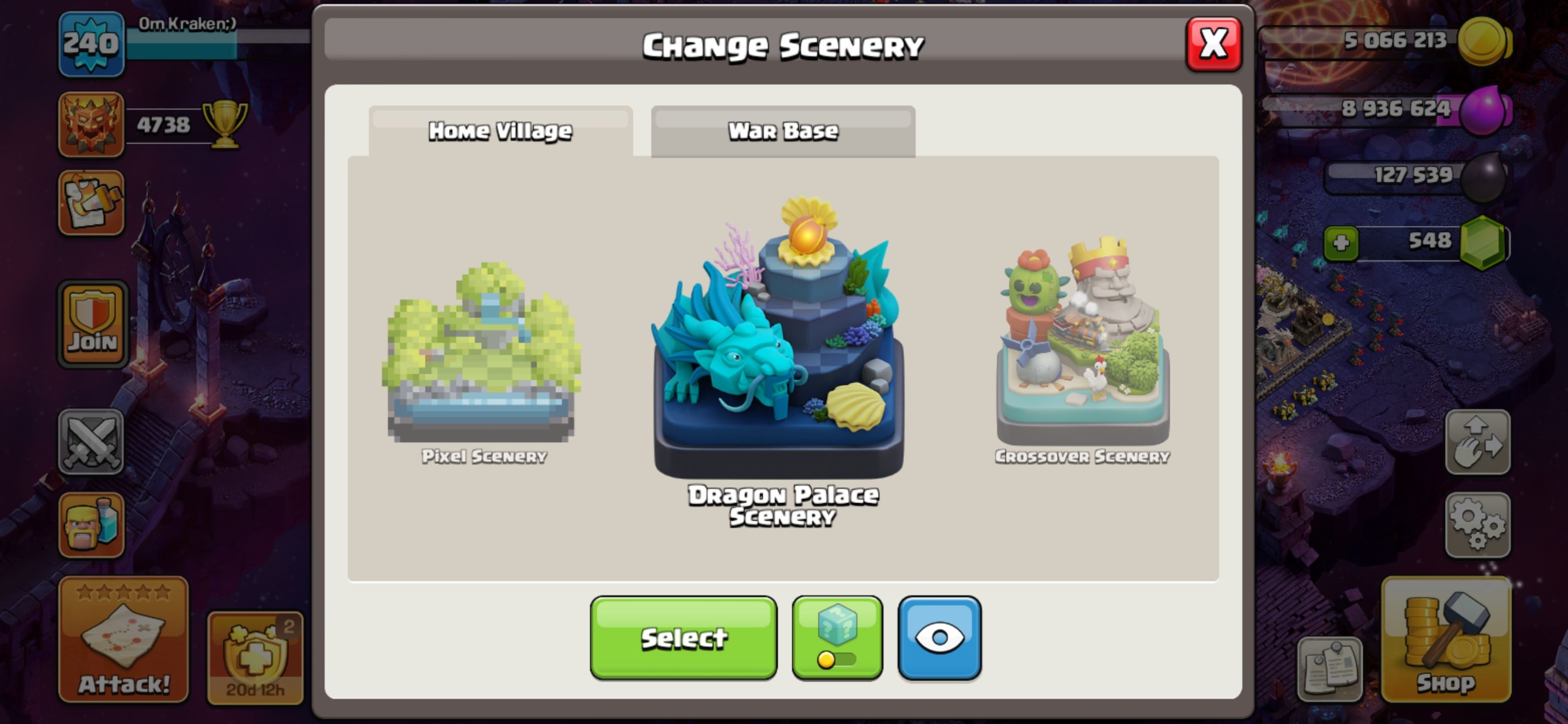The height and width of the screenshot is (724, 1568).
Task: Open the barbarian army training icon
Action: point(91,524)
